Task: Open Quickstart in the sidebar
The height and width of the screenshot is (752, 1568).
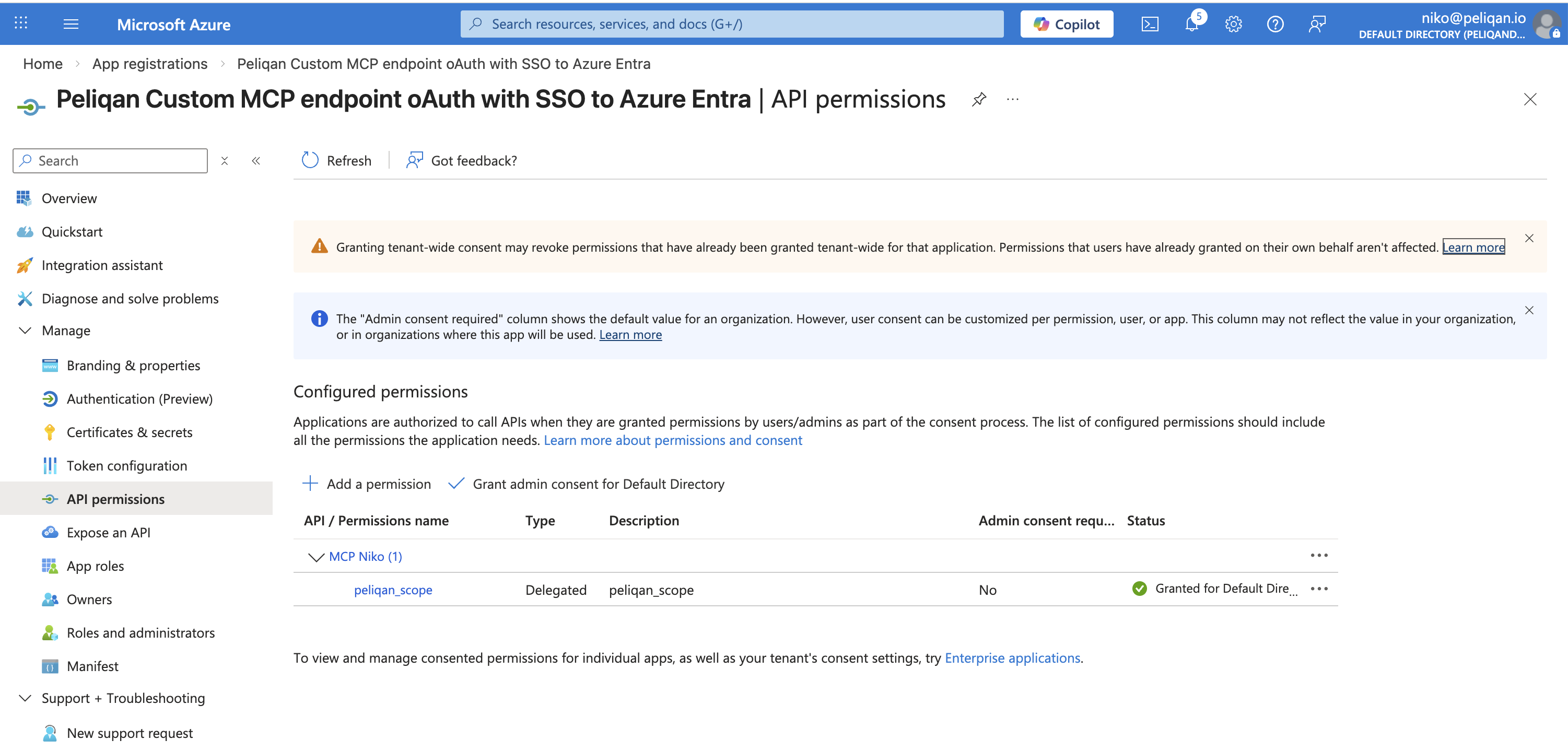Action: (x=72, y=232)
